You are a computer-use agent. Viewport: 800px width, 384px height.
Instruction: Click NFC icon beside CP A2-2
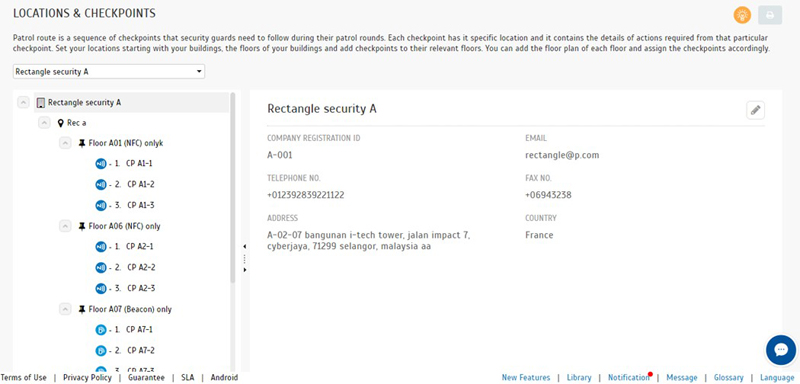coord(101,267)
